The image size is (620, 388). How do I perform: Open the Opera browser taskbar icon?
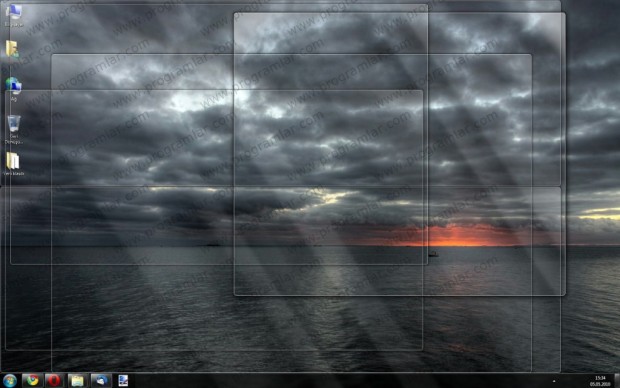(x=55, y=380)
